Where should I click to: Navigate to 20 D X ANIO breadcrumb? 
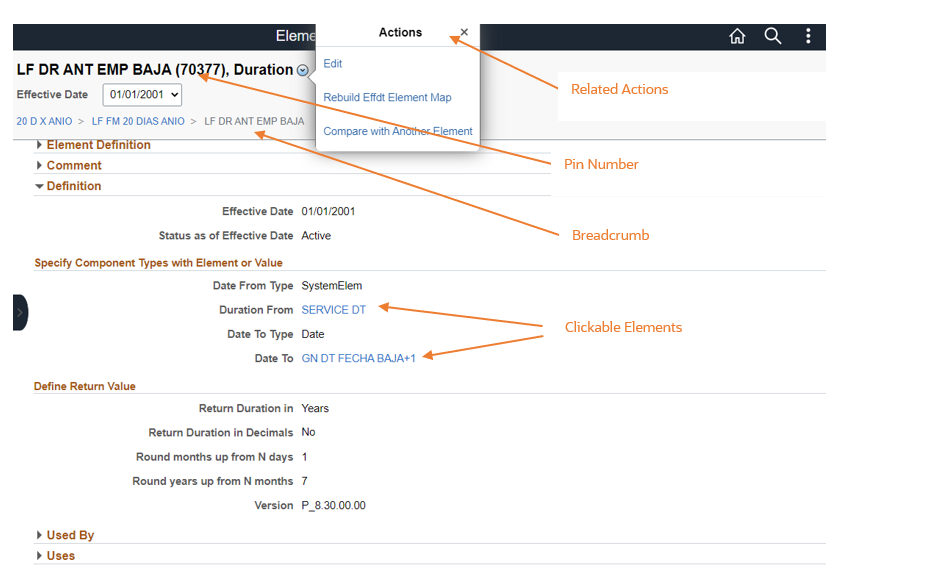pos(43,121)
